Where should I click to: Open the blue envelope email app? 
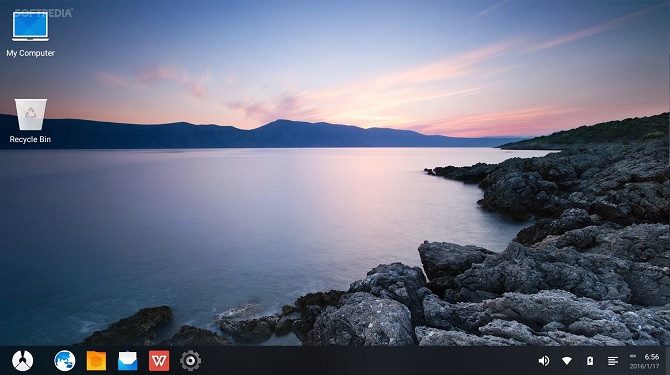pyautogui.click(x=127, y=361)
